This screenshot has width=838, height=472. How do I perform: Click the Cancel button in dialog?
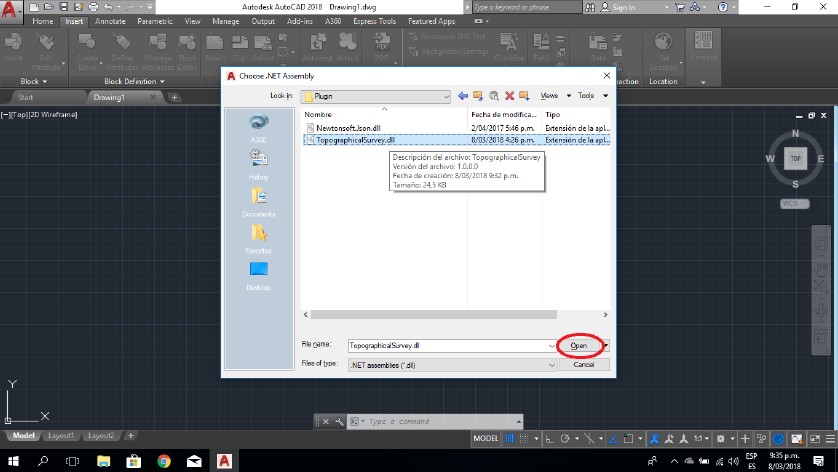coord(584,365)
